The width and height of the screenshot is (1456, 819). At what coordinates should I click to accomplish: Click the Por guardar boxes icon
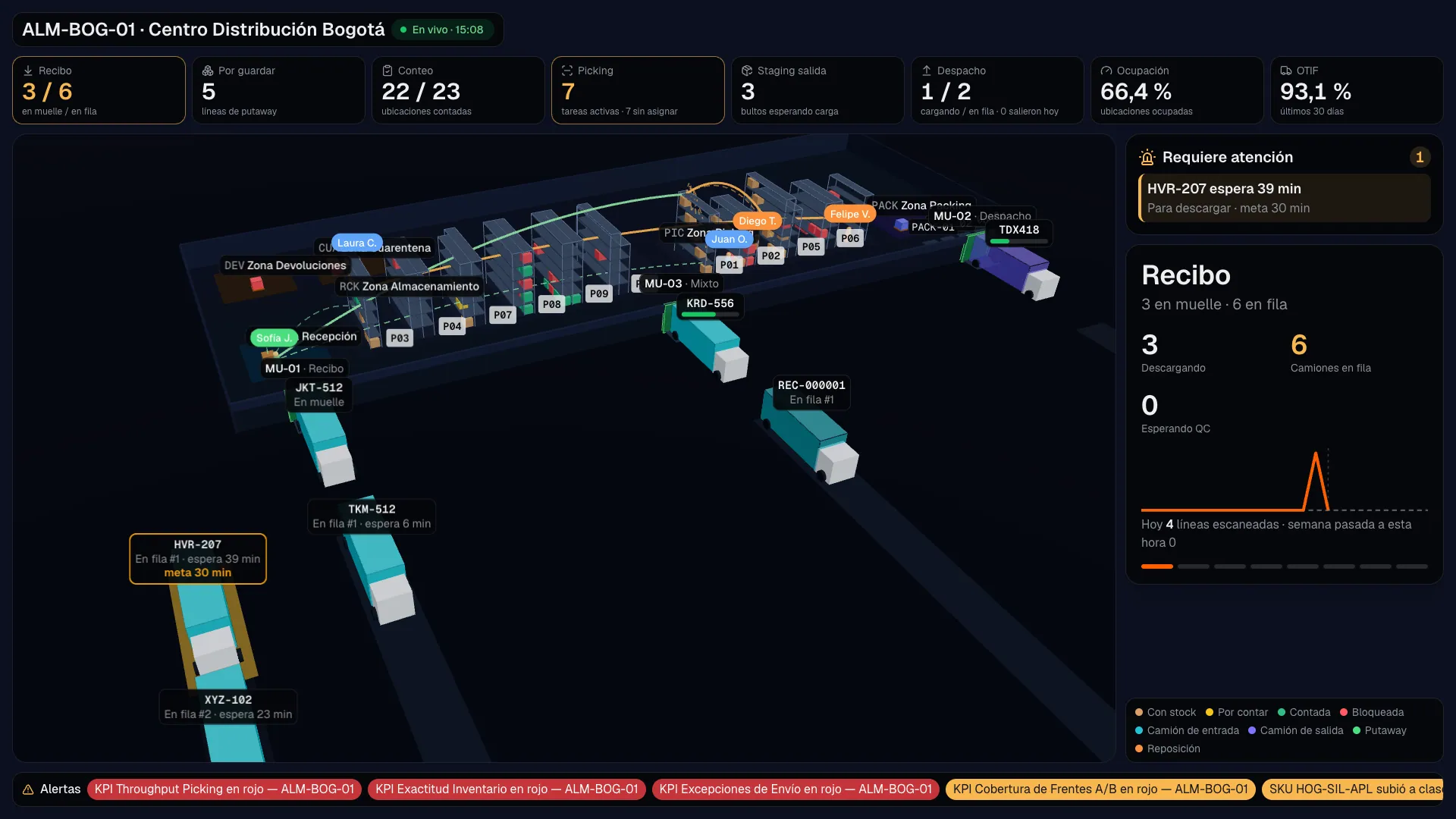click(208, 71)
